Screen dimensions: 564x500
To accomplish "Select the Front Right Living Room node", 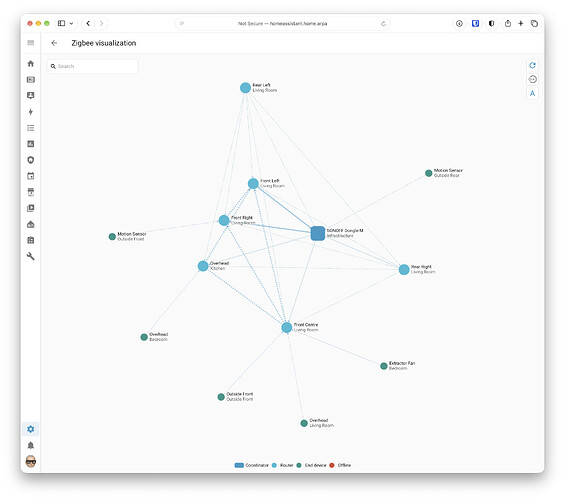I will click(x=224, y=221).
